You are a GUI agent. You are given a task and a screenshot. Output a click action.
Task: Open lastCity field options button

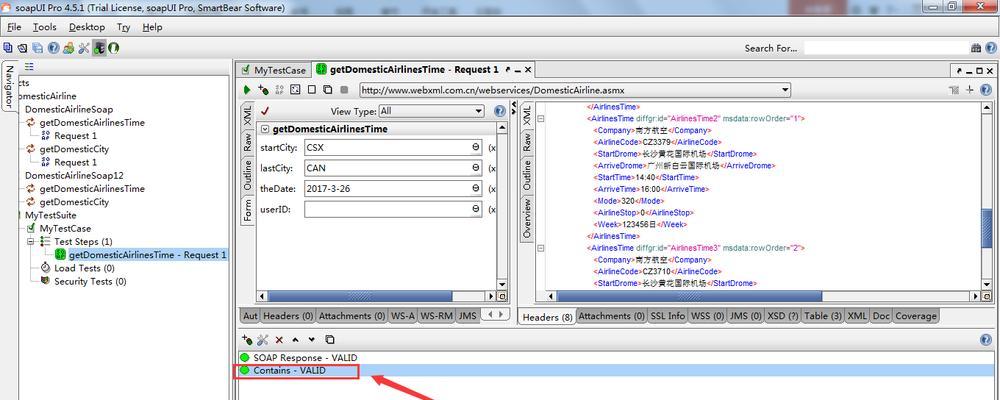[476, 168]
